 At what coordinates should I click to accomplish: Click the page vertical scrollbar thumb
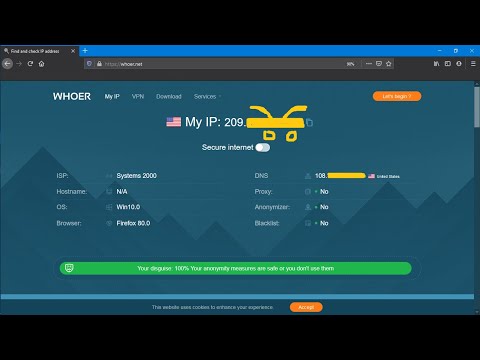tap(477, 107)
